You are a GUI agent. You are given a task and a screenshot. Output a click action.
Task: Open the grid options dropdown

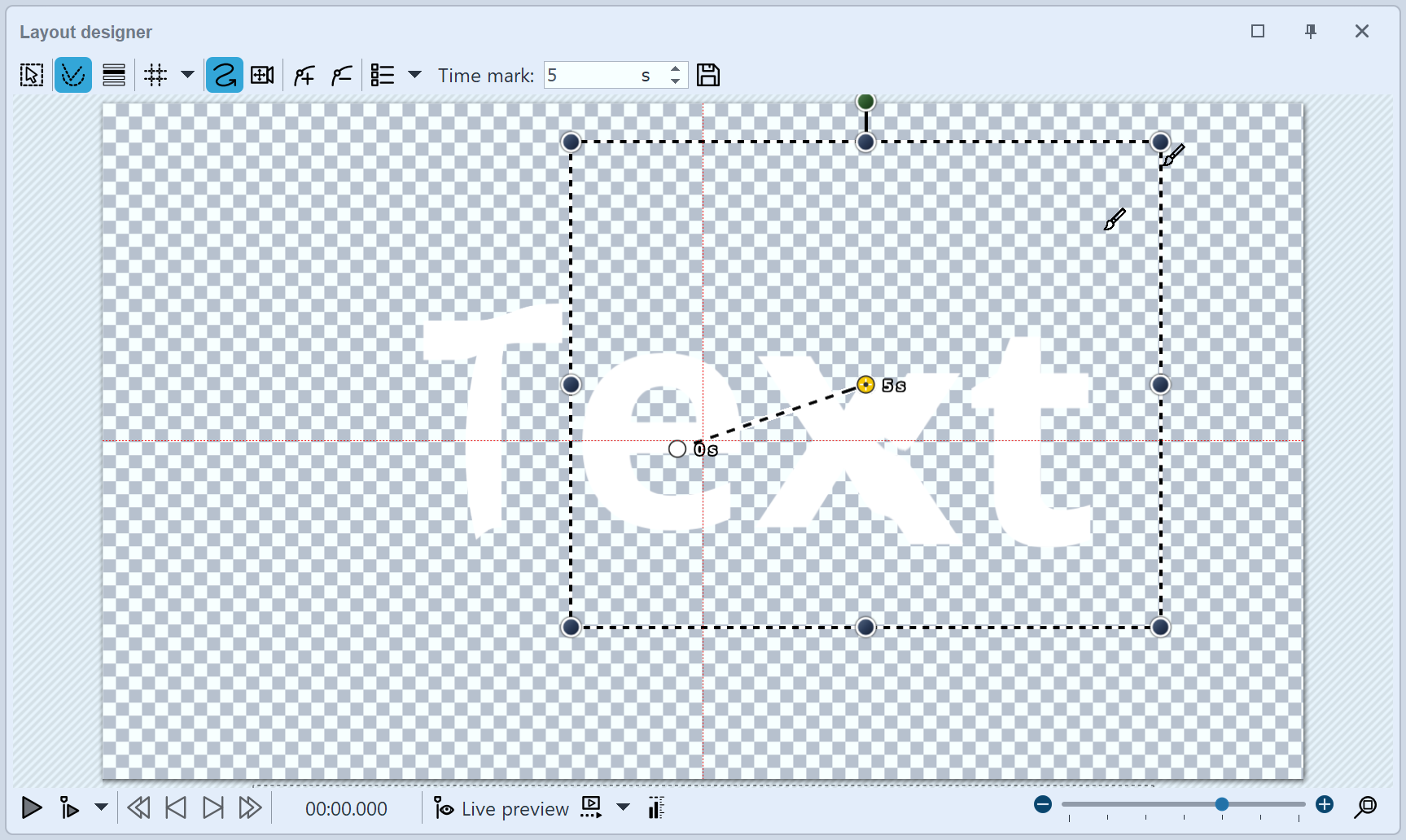pyautogui.click(x=188, y=74)
